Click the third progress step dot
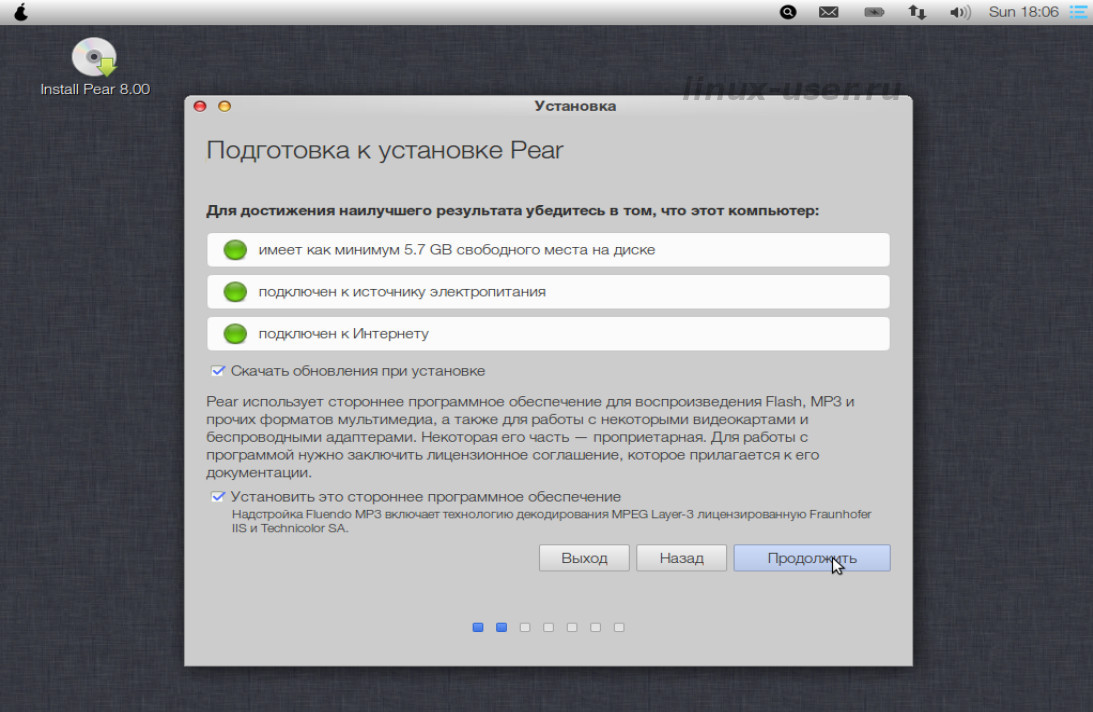The width and height of the screenshot is (1093, 712). point(525,628)
